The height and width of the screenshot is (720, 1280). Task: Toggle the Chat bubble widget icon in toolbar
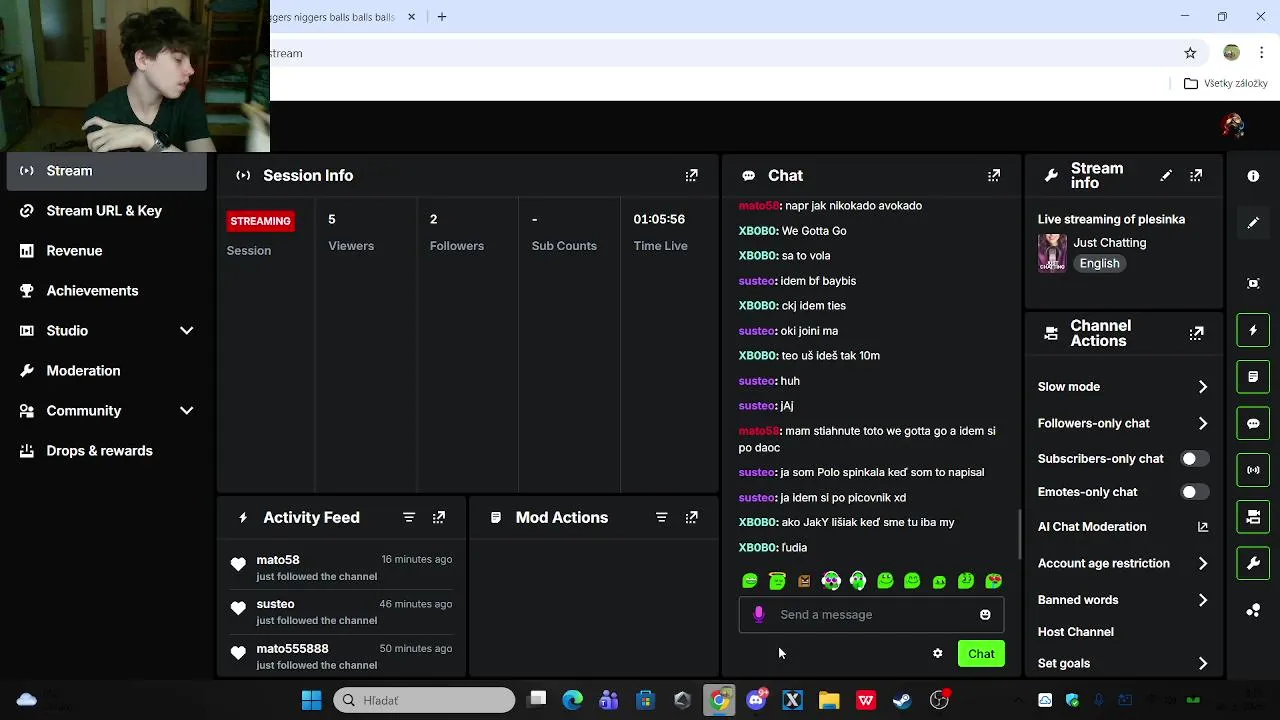pyautogui.click(x=1253, y=424)
